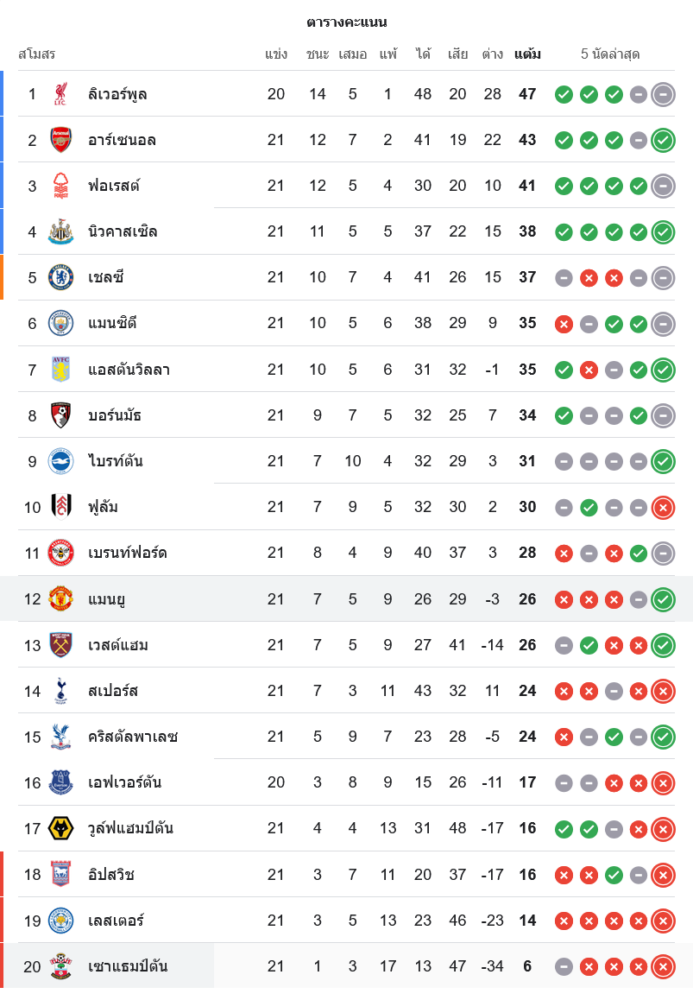Click the Nottingham Forest crest icon
The image size is (693, 1000).
coord(62,186)
